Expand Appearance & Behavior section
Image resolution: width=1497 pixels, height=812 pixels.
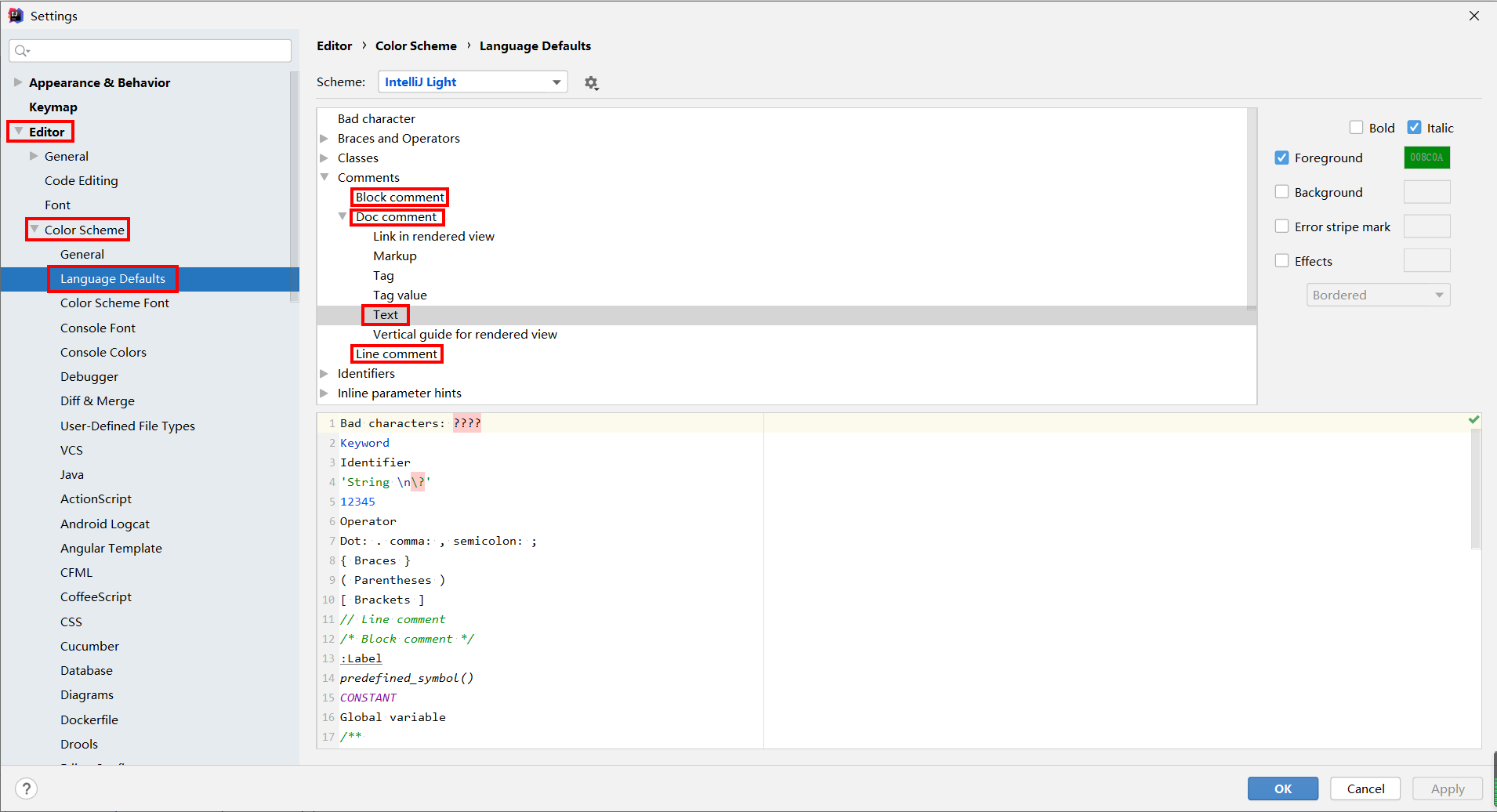click(17, 82)
